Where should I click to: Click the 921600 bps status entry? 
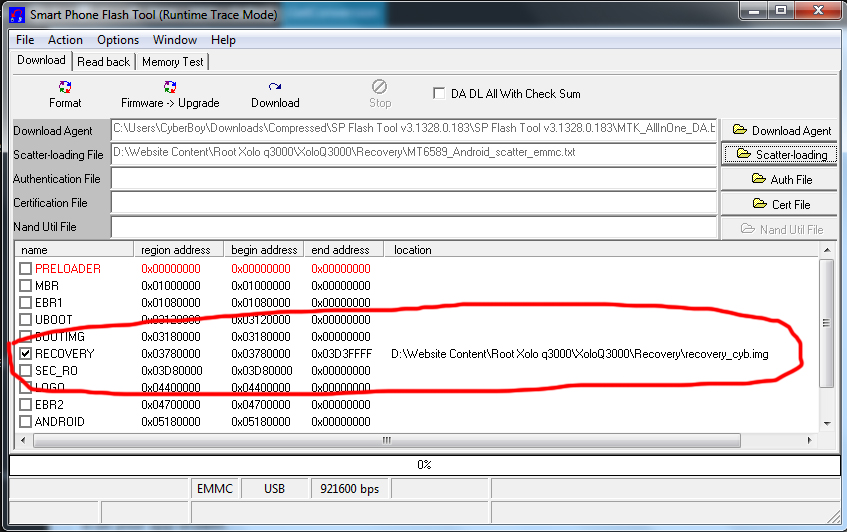point(349,489)
